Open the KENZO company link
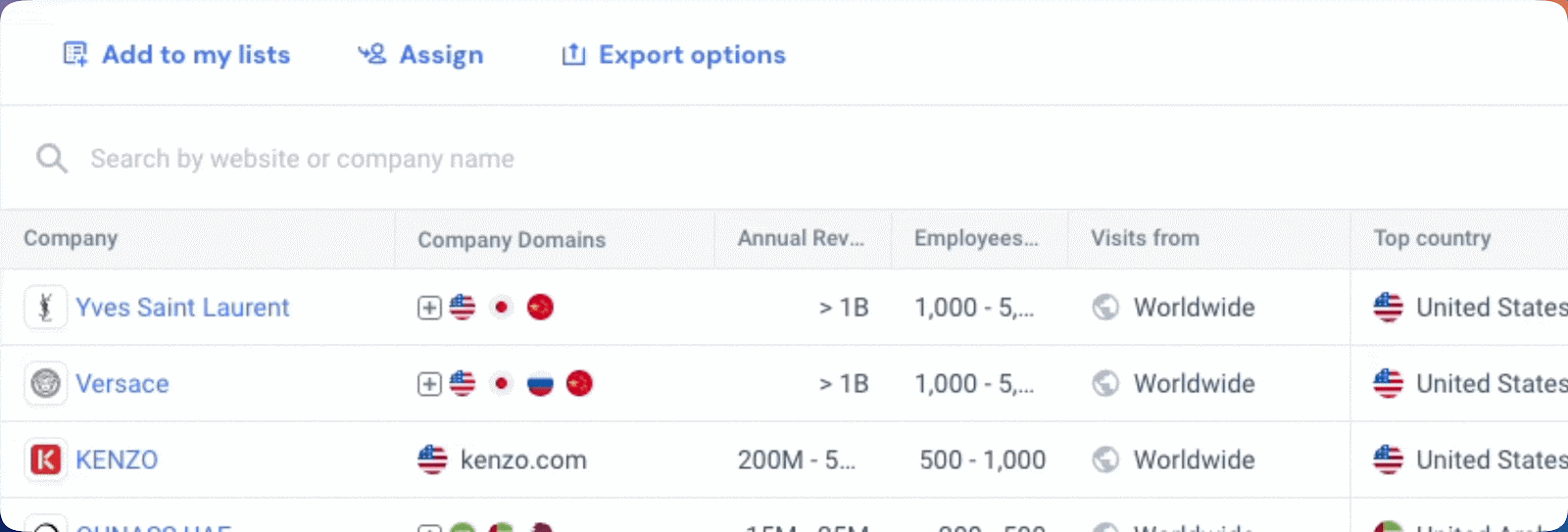Viewport: 1568px width, 532px height. pos(117,459)
